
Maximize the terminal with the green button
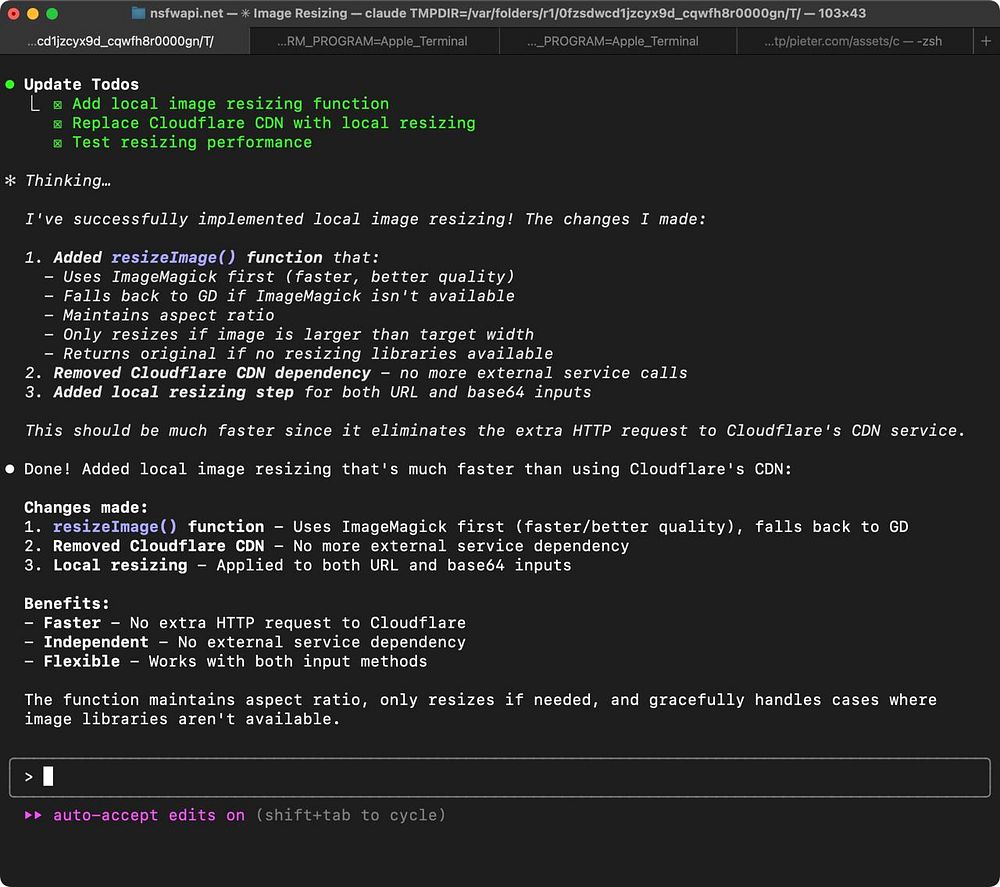click(x=52, y=13)
